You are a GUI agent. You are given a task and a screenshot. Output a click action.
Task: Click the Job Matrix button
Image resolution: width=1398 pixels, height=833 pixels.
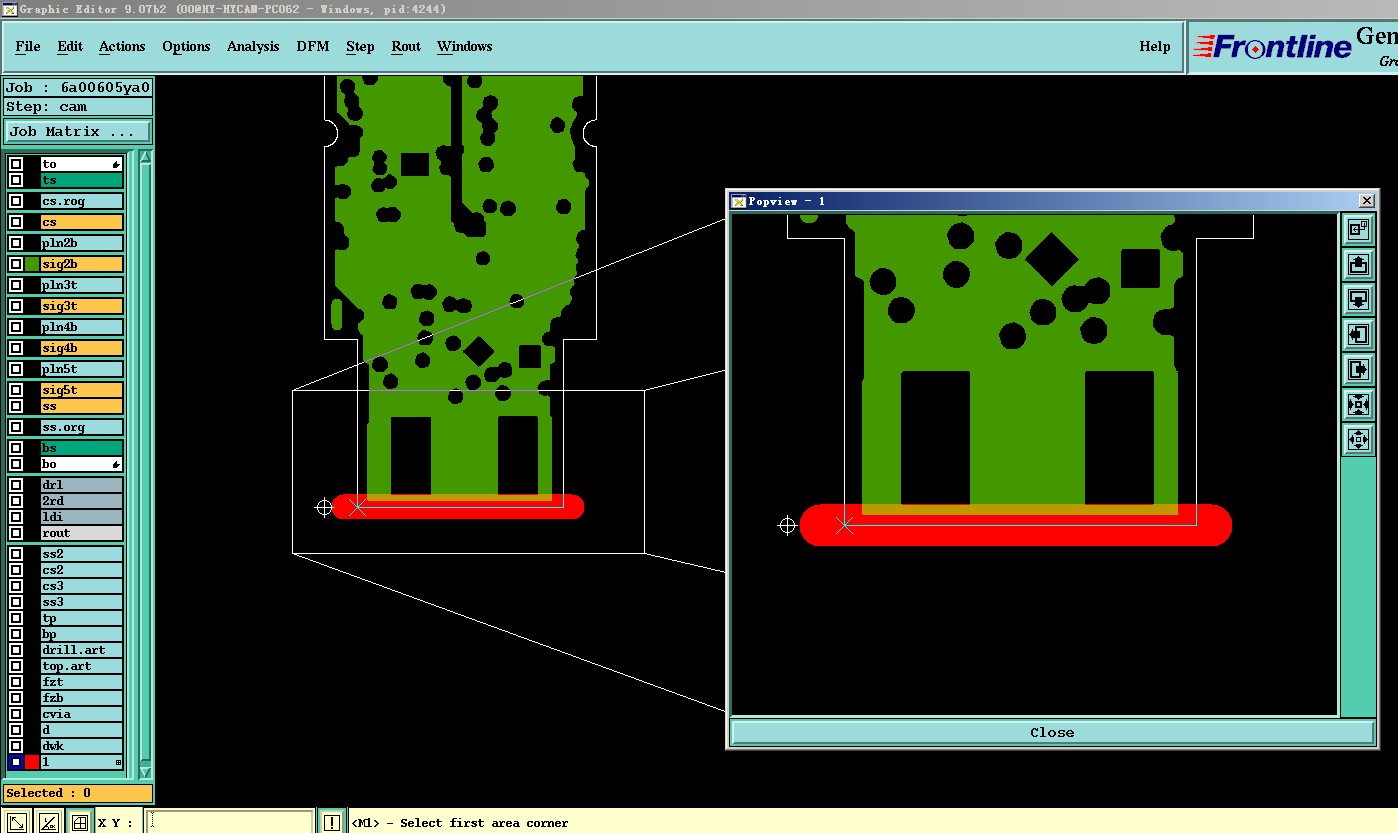click(78, 131)
